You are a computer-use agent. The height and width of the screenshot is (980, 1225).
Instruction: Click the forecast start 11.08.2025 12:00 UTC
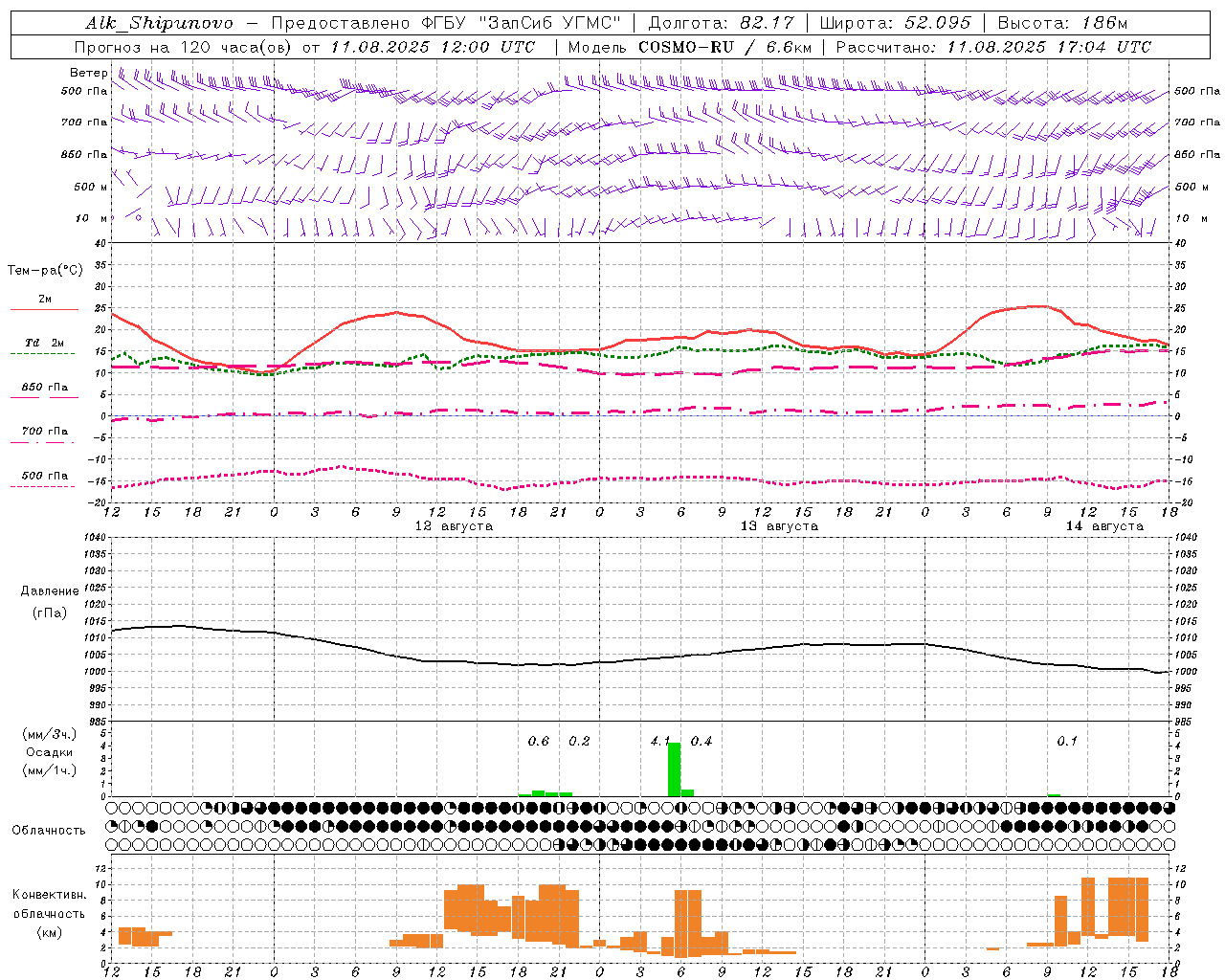433,47
